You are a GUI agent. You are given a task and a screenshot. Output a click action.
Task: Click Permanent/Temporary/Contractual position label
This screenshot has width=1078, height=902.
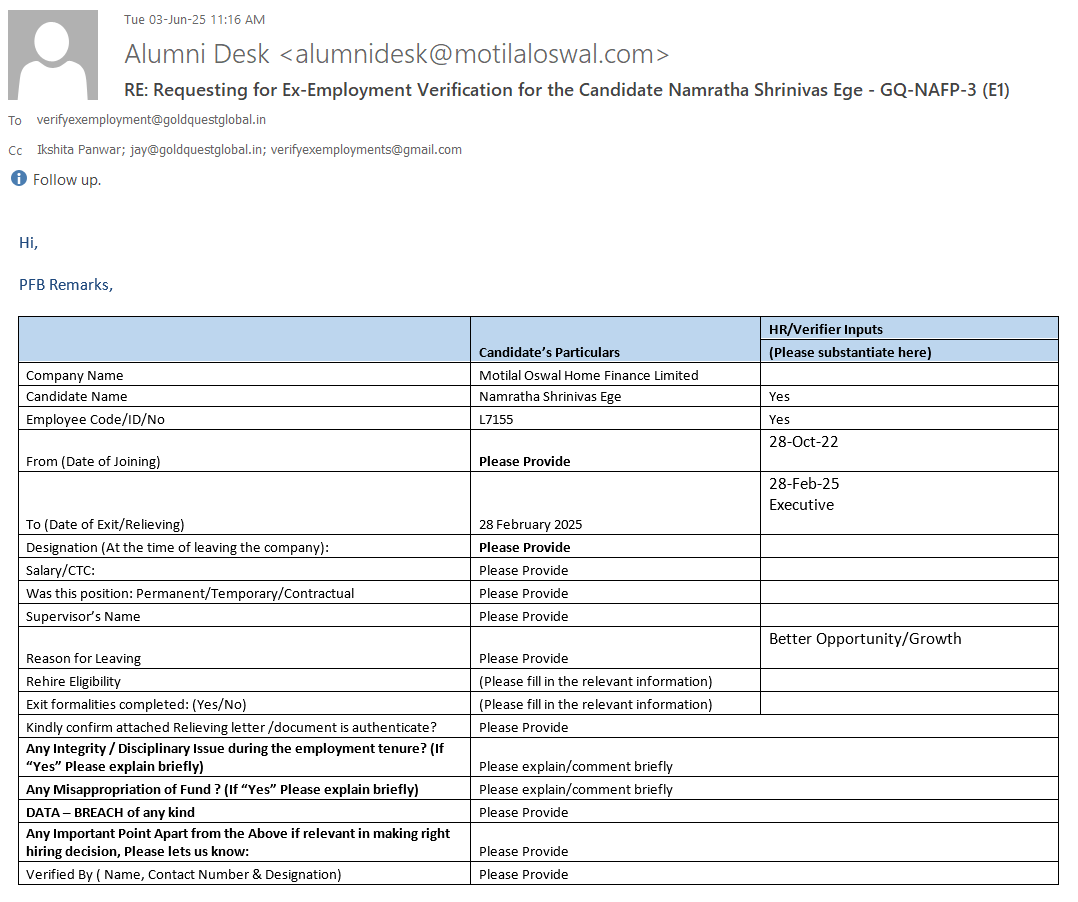coord(190,593)
